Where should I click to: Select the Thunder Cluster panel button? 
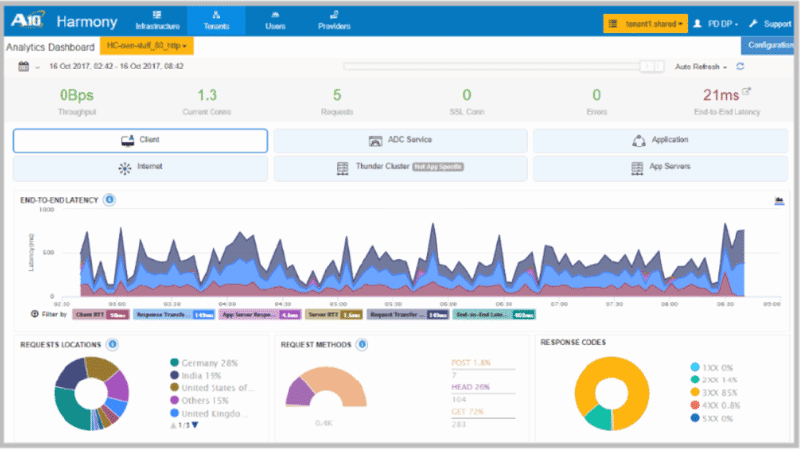pyautogui.click(x=401, y=168)
